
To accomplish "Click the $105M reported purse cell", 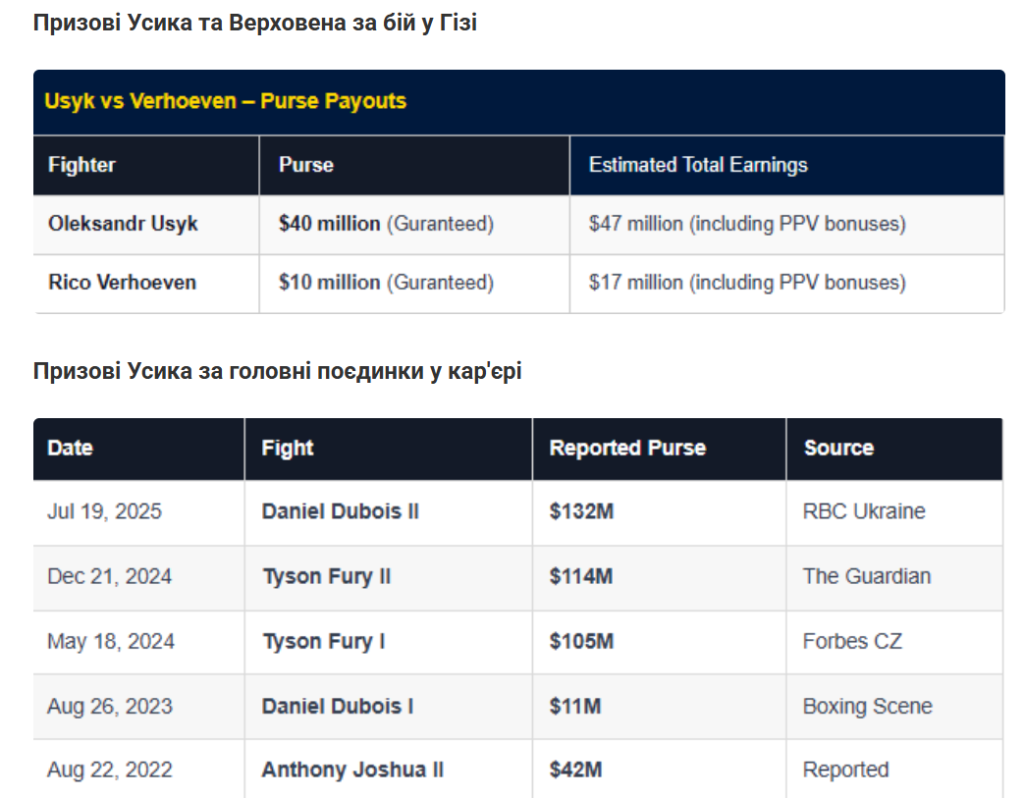I will click(x=659, y=642).
